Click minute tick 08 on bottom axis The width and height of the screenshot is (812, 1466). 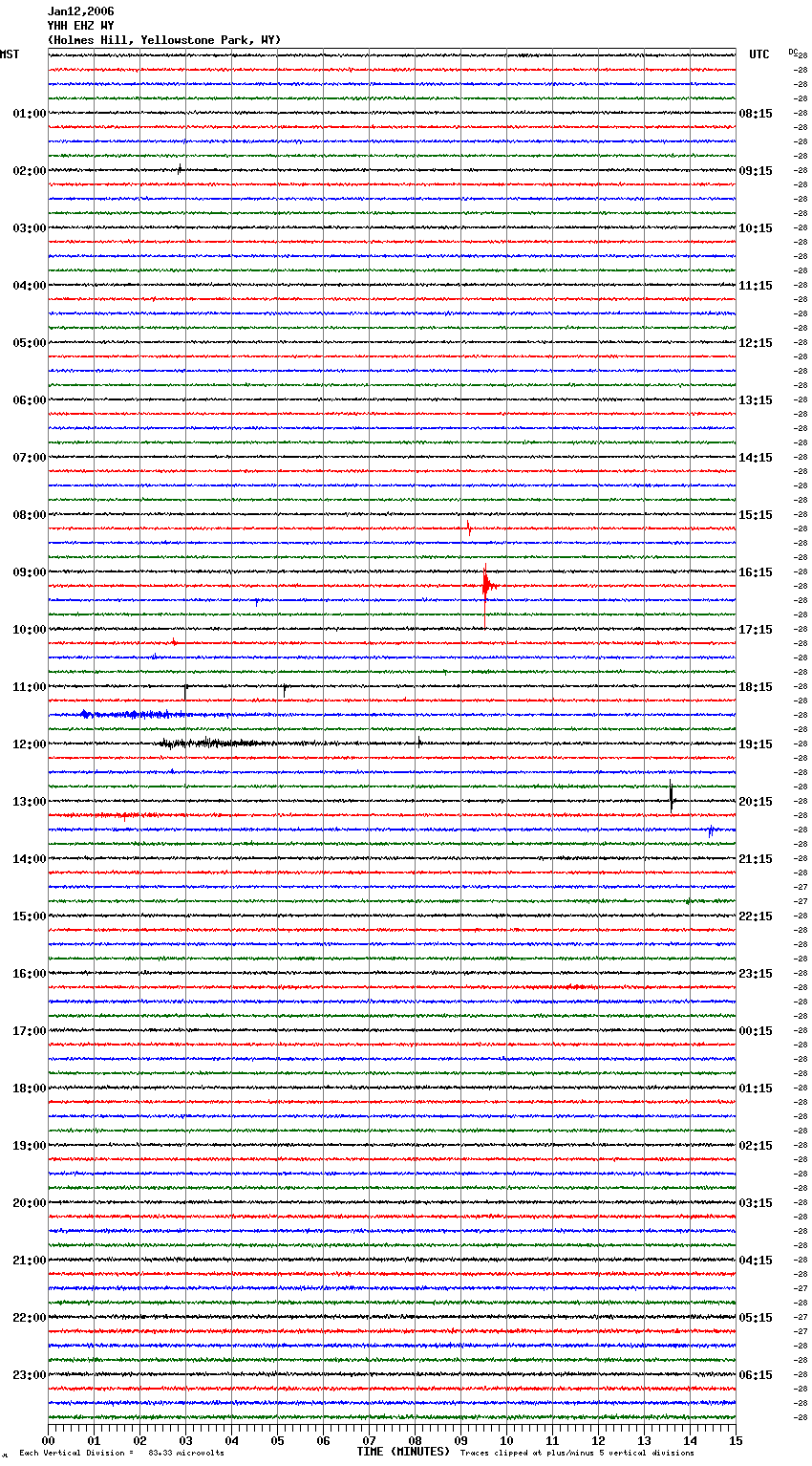415,1440
